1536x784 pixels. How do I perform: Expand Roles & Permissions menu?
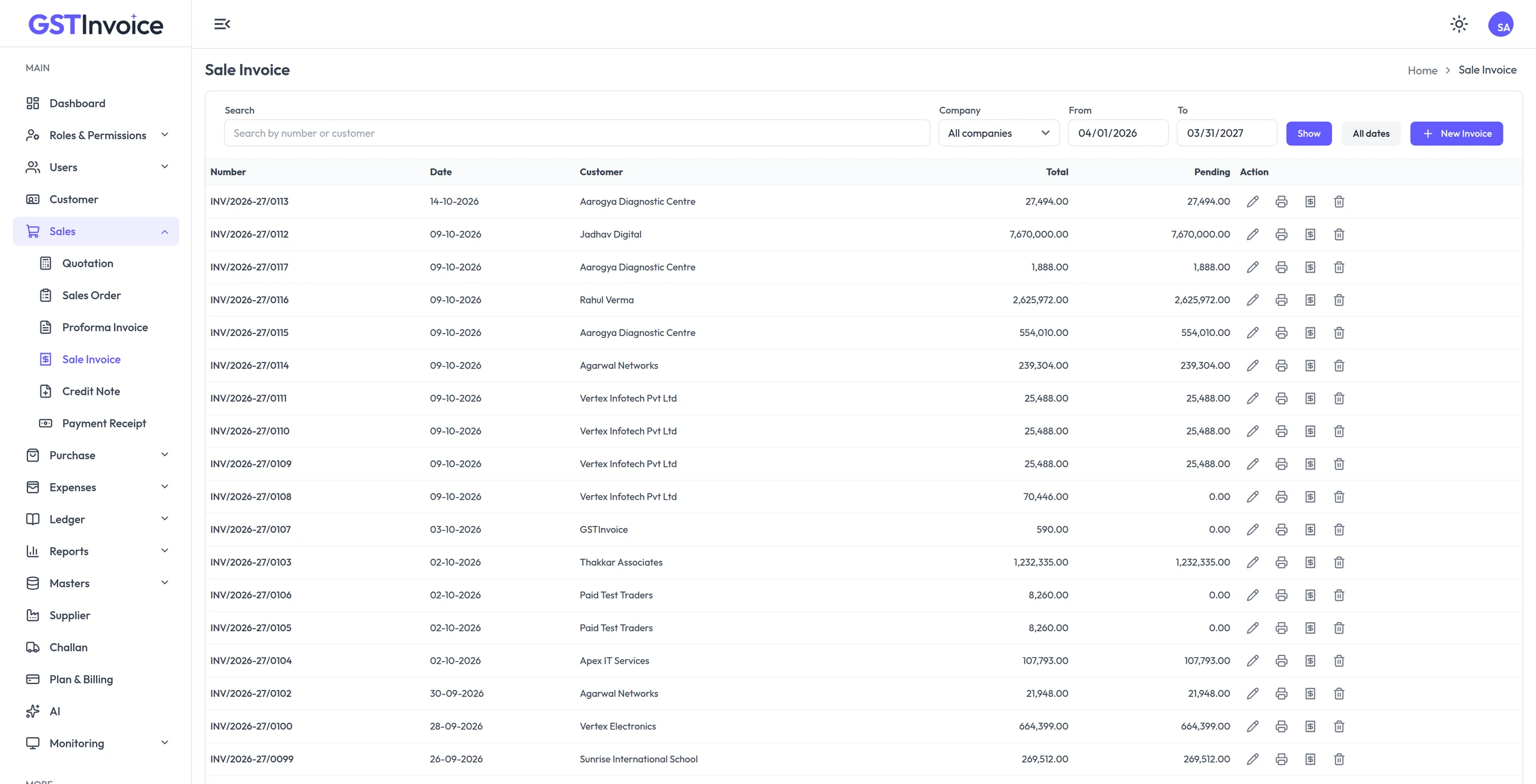pos(96,135)
